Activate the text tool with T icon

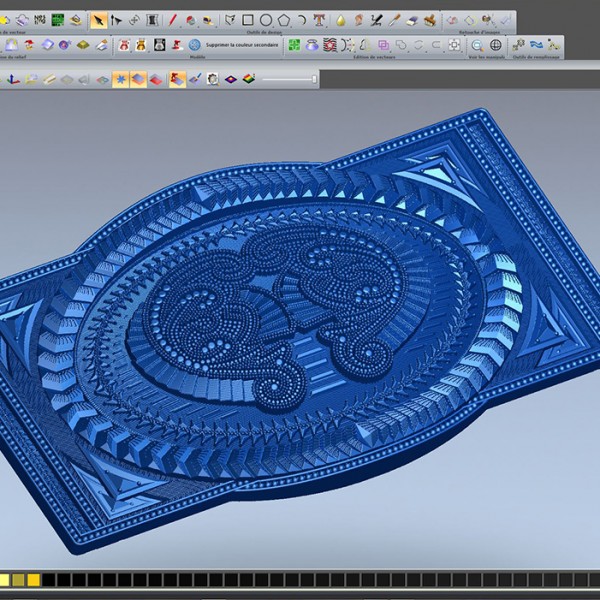coord(318,19)
